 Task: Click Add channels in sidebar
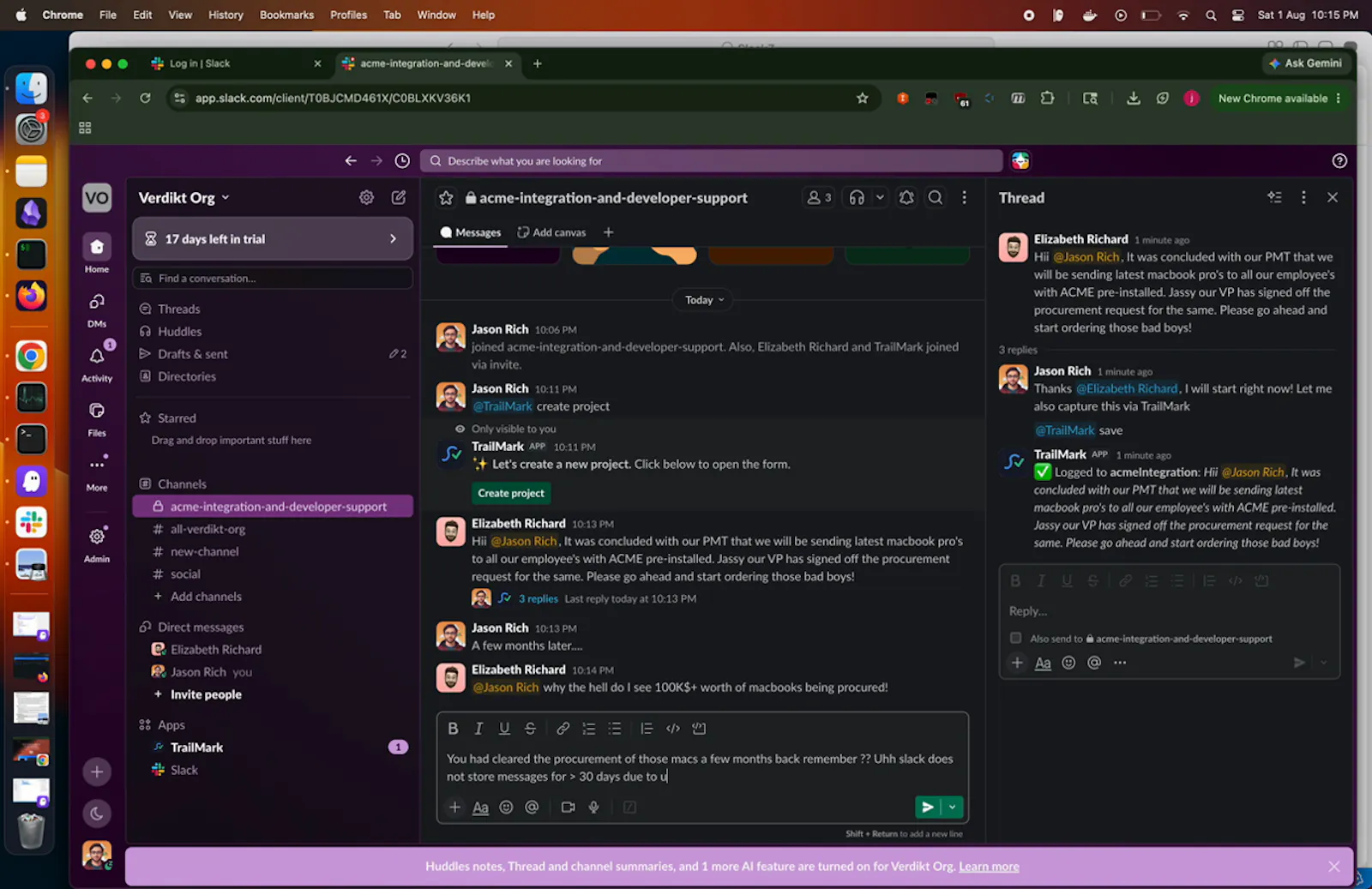(206, 597)
